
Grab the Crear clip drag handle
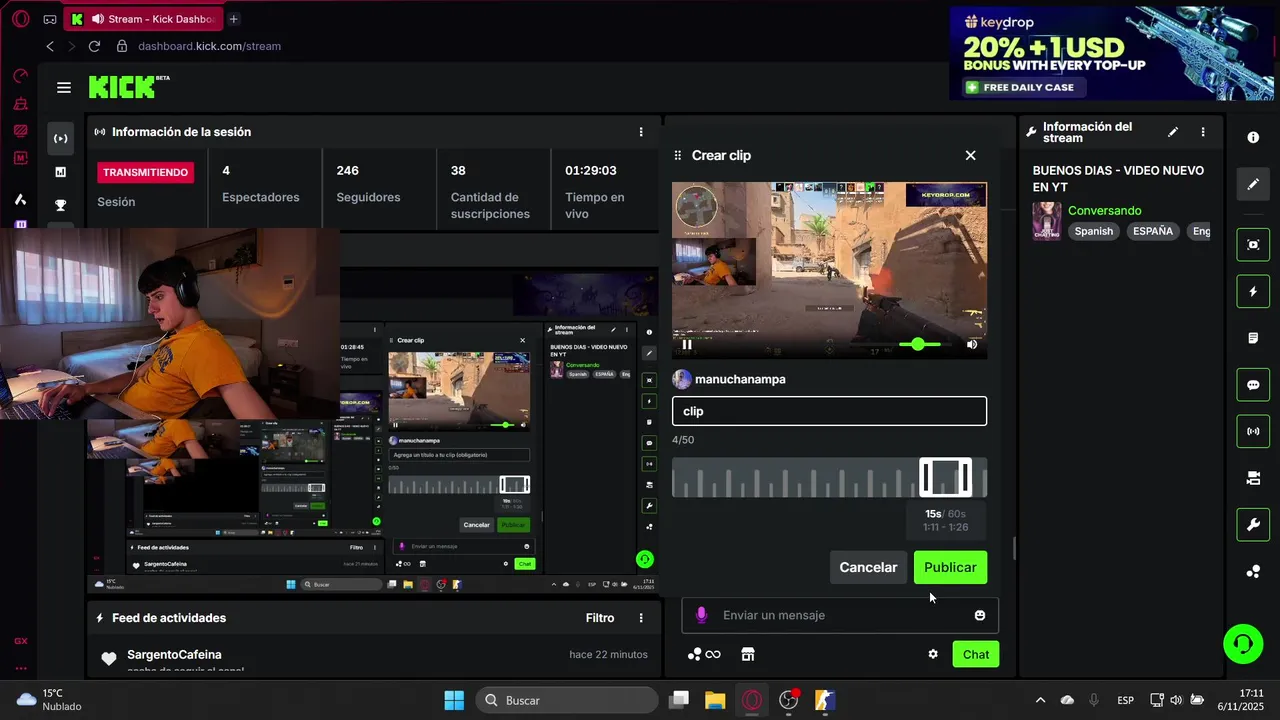point(678,155)
